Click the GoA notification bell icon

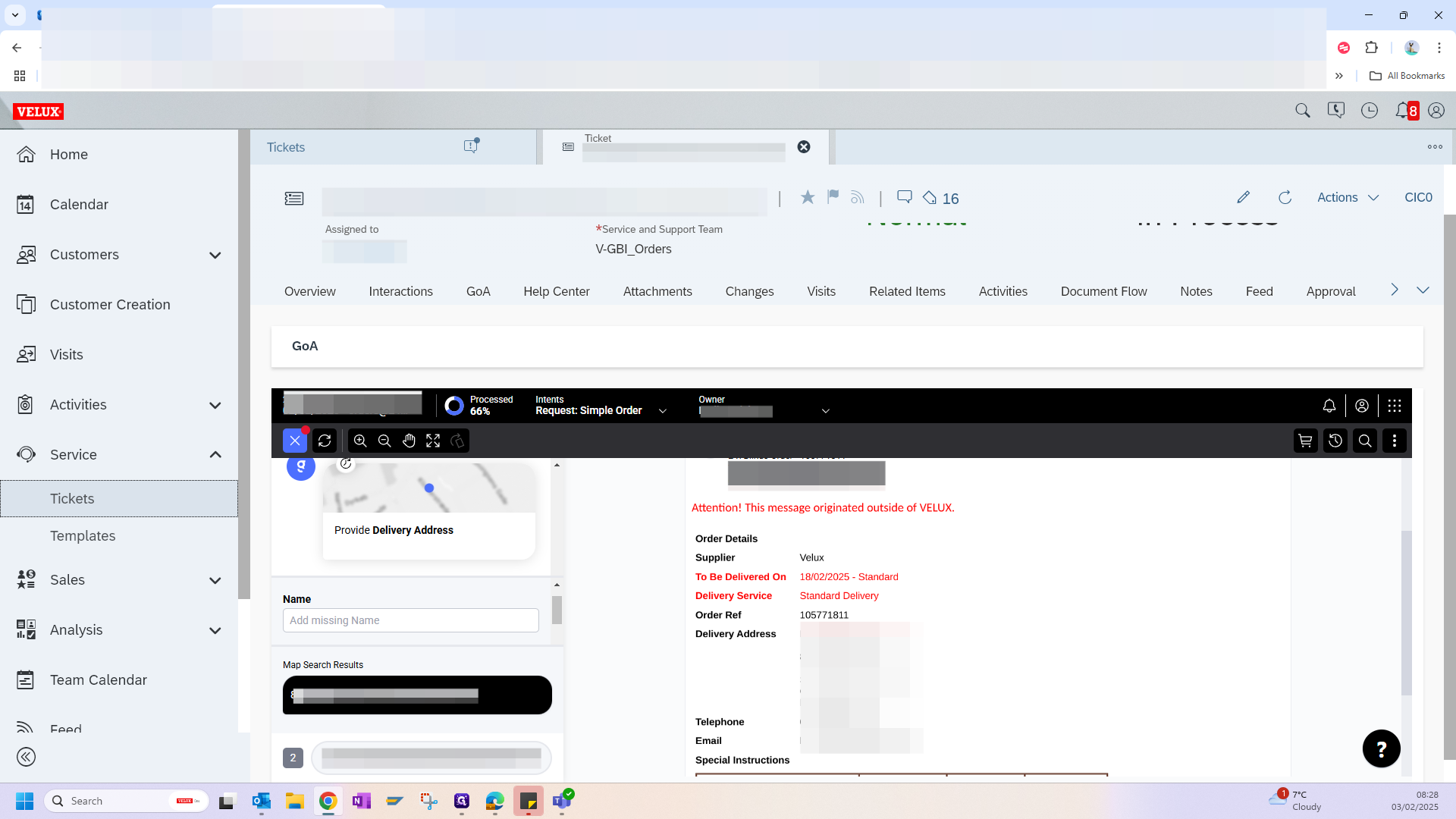(1329, 406)
